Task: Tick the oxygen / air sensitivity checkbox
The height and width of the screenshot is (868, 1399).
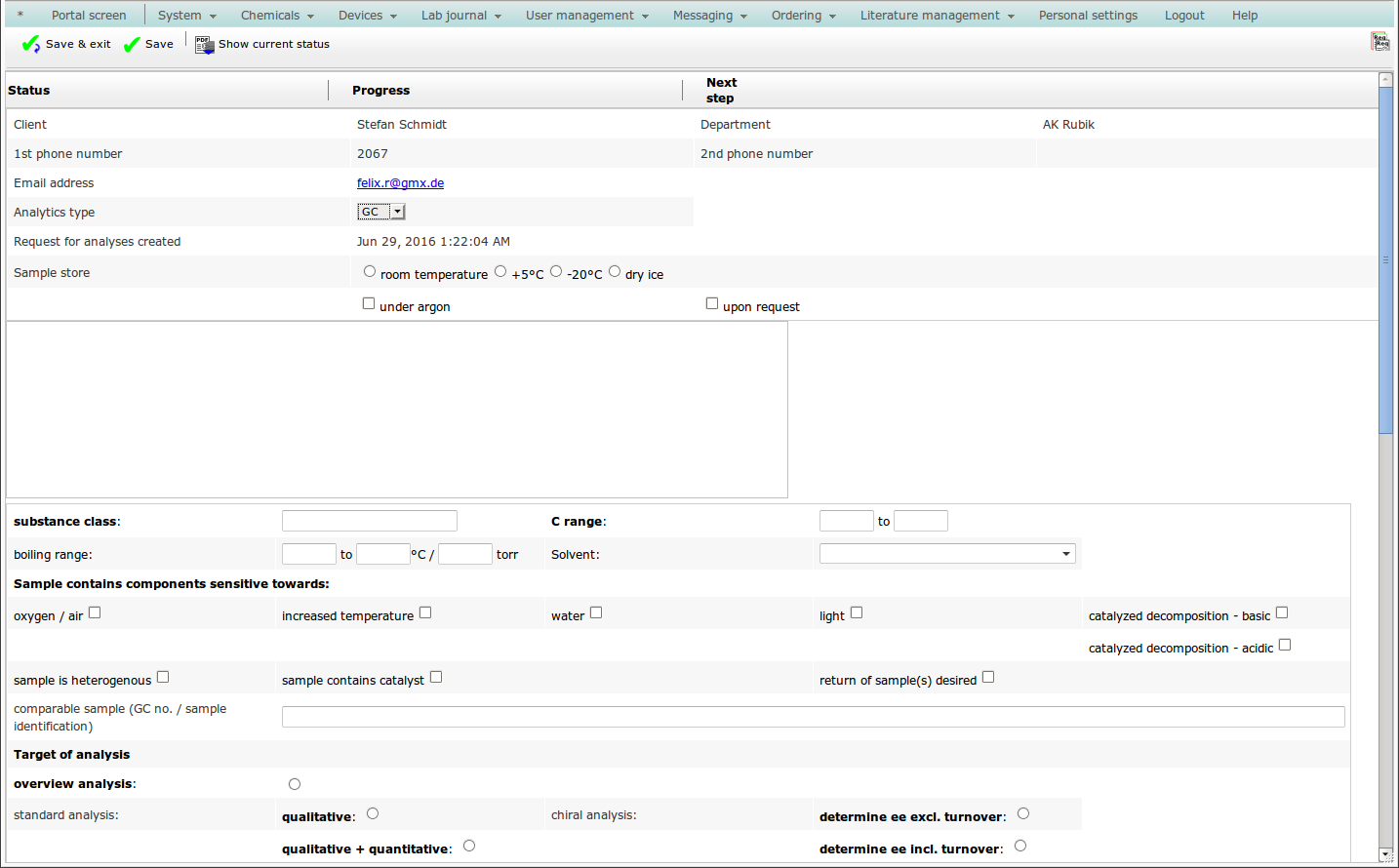Action: (x=95, y=612)
